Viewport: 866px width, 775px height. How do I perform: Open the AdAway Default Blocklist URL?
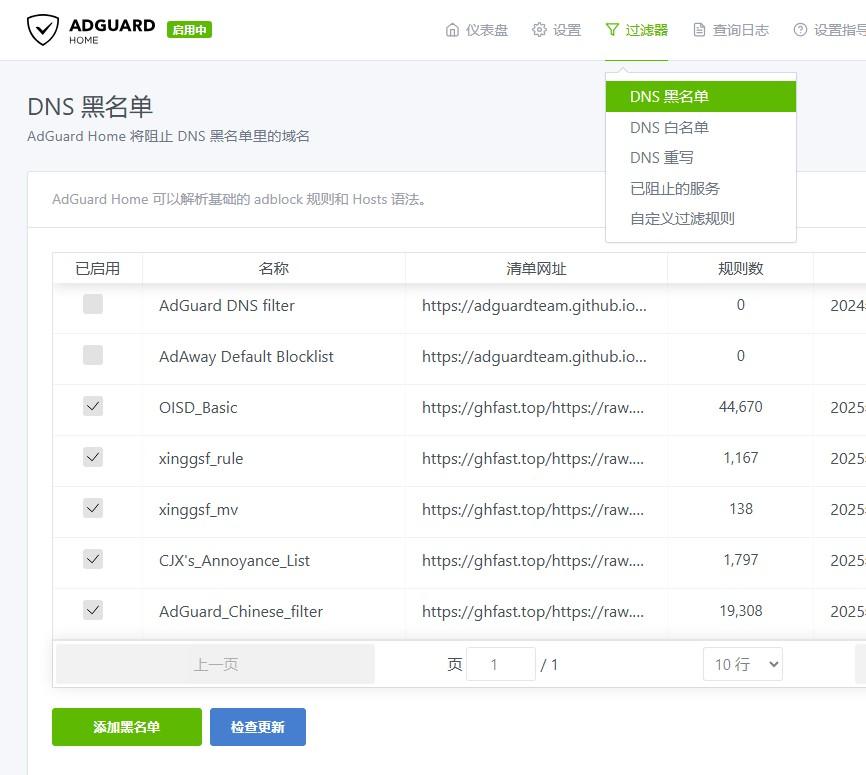[x=534, y=356]
